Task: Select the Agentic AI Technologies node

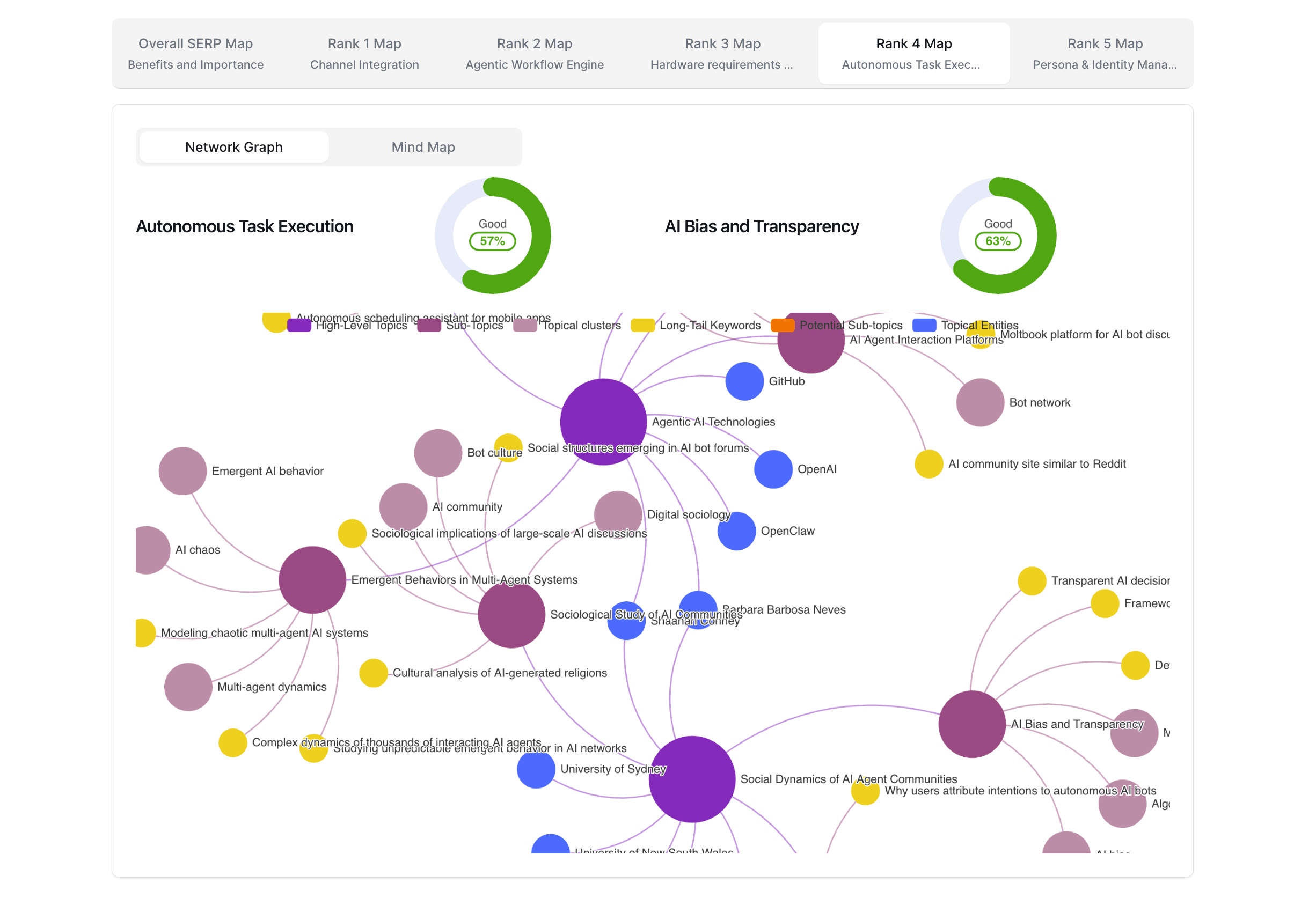Action: tap(603, 422)
